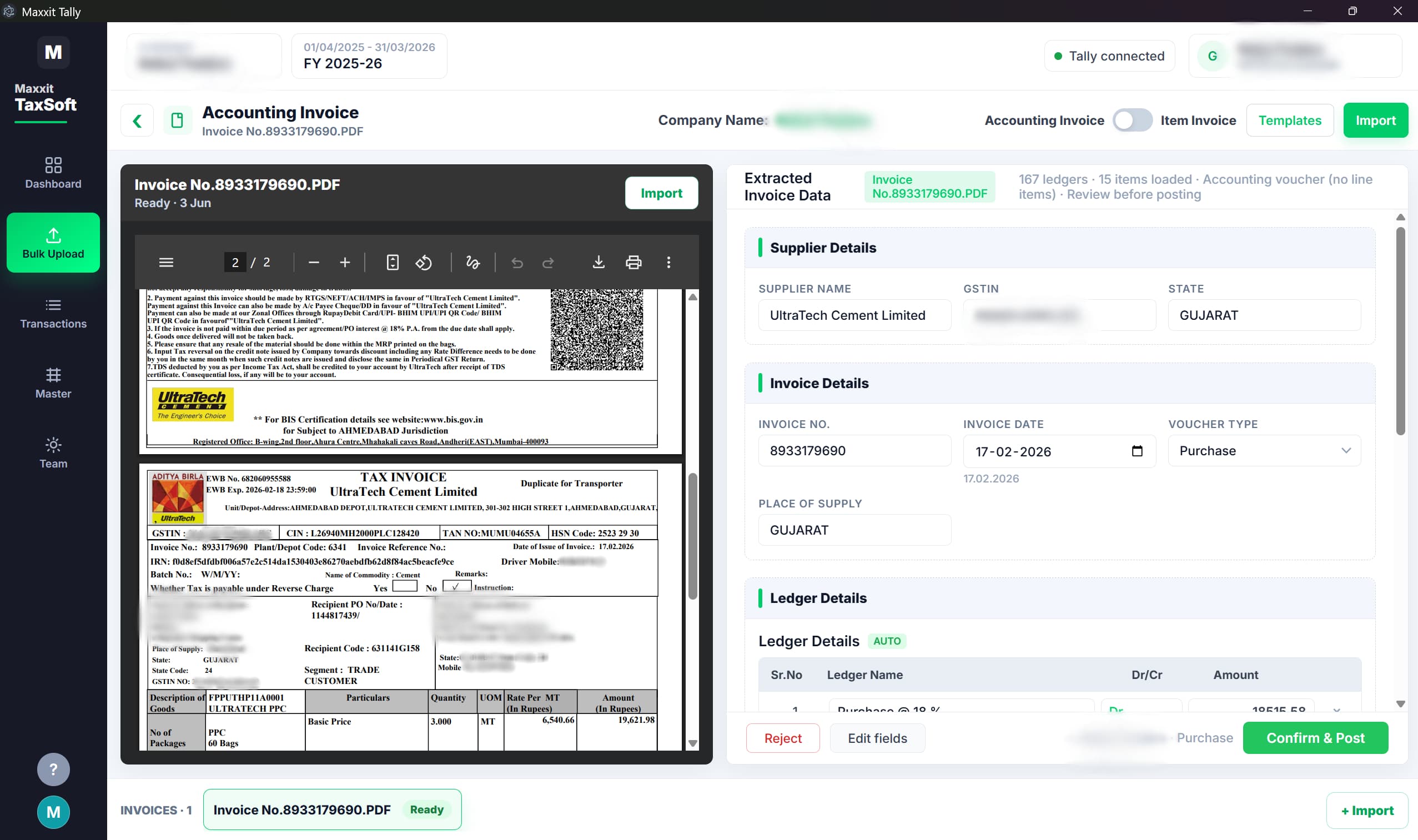Select the PDF draw annotation tool

click(472, 262)
